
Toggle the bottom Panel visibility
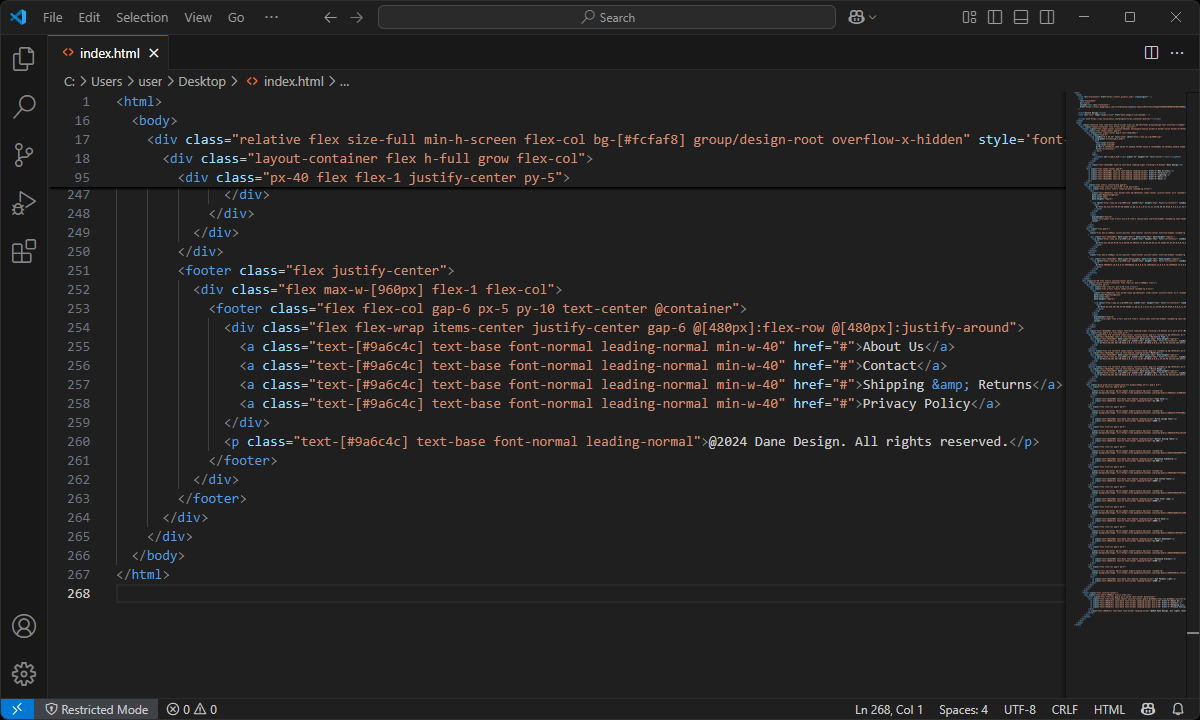point(1021,17)
